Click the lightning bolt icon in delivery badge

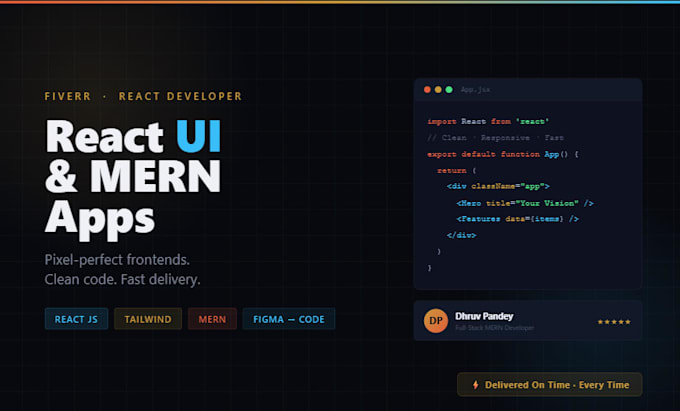(475, 385)
